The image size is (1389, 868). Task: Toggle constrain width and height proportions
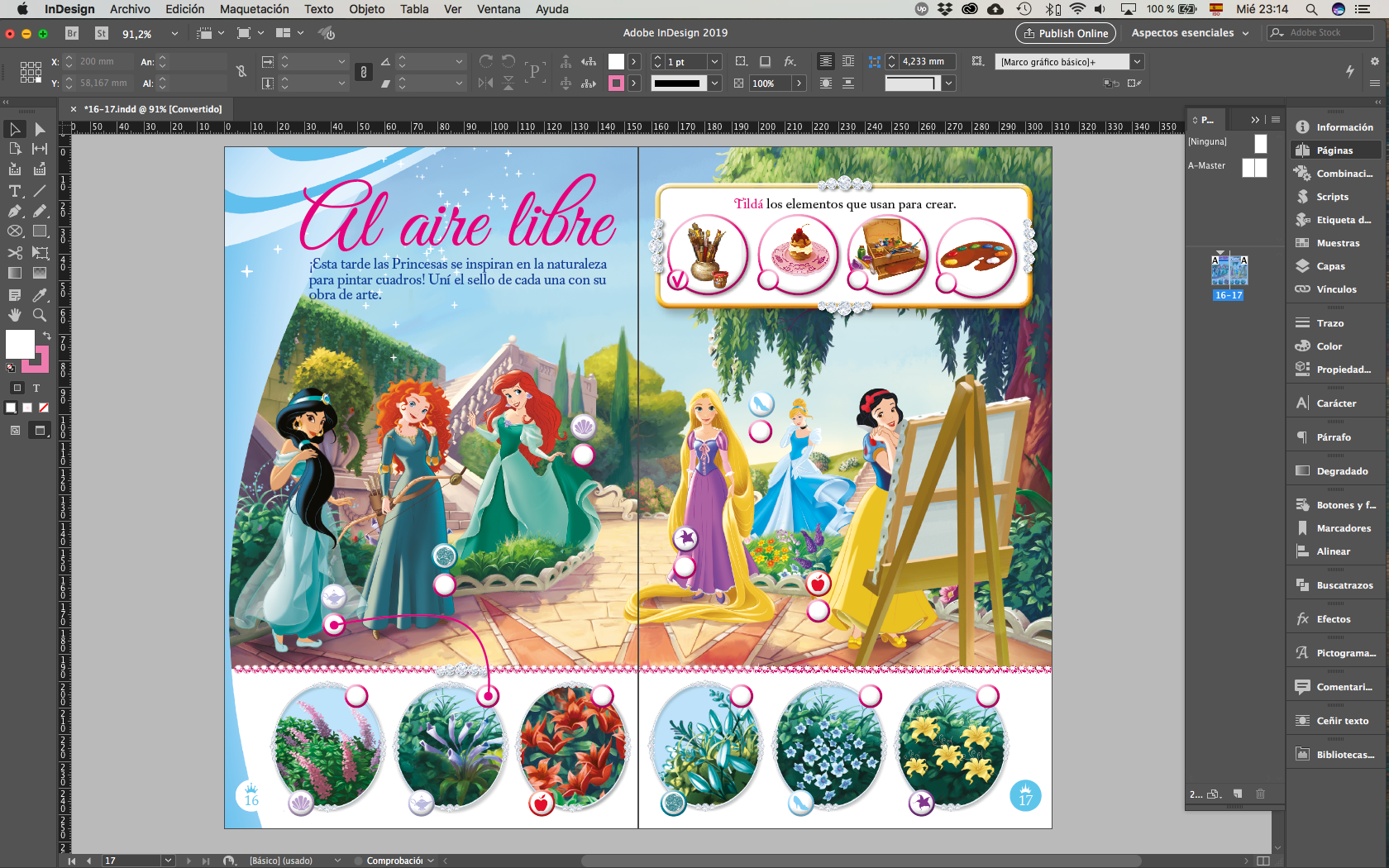click(x=241, y=72)
